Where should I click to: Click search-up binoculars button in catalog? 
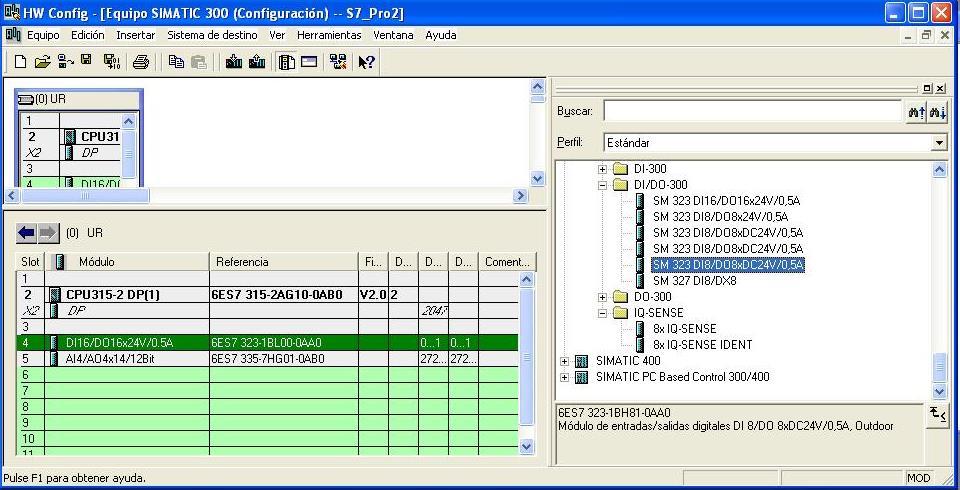917,112
